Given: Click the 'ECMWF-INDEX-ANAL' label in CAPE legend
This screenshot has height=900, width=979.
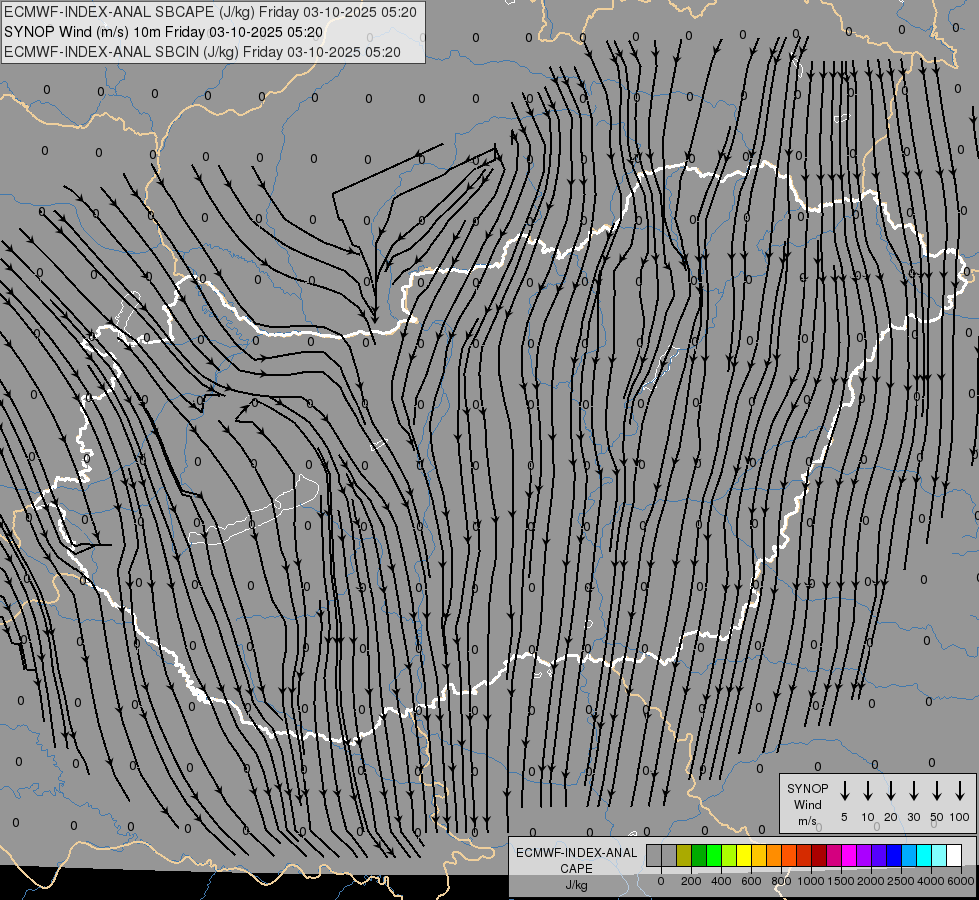Looking at the screenshot, I should [576, 853].
